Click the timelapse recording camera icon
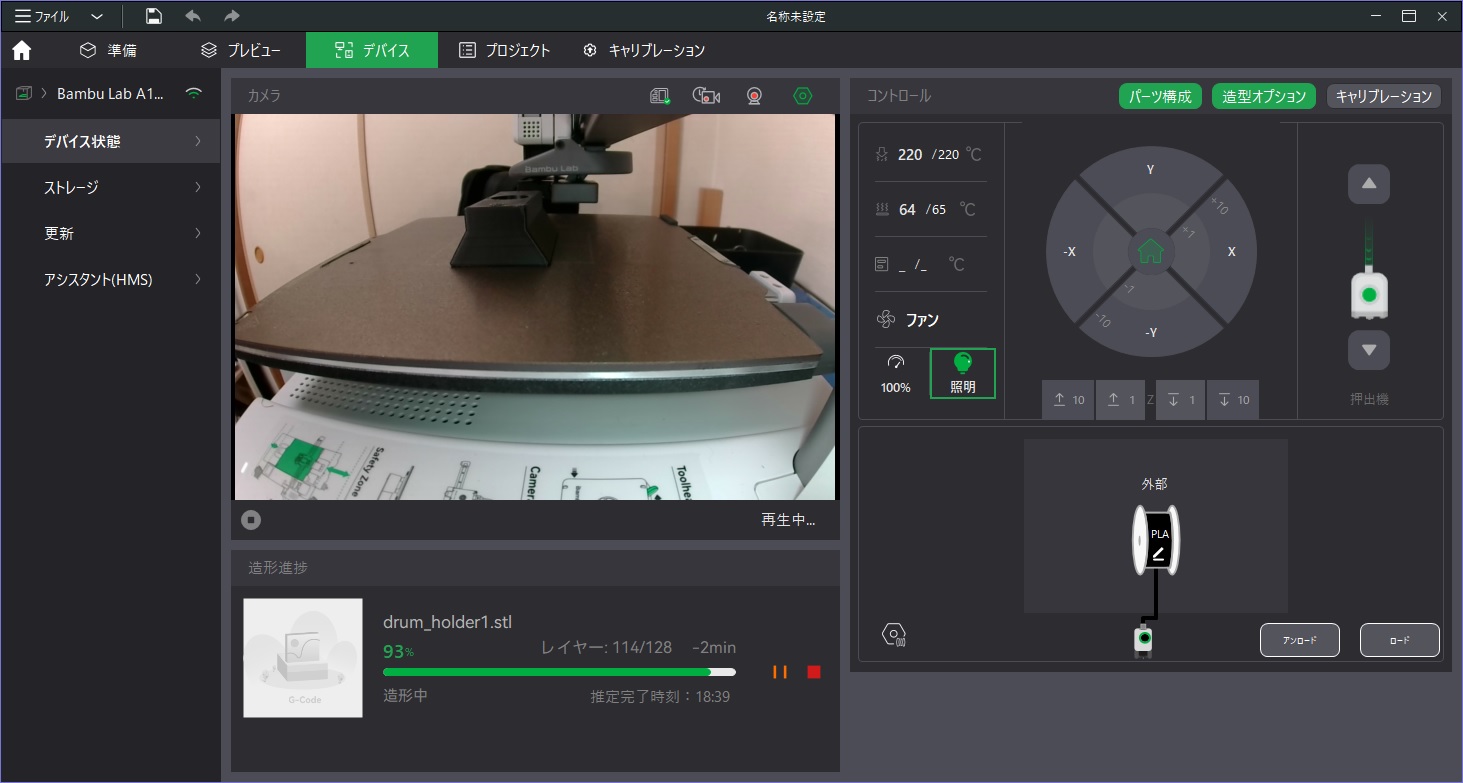The width and height of the screenshot is (1463, 783). pos(706,96)
